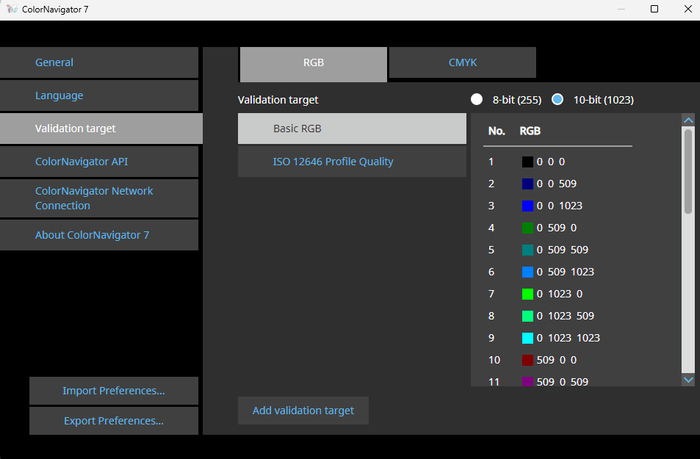Switch to the CMYK tab

tap(462, 63)
